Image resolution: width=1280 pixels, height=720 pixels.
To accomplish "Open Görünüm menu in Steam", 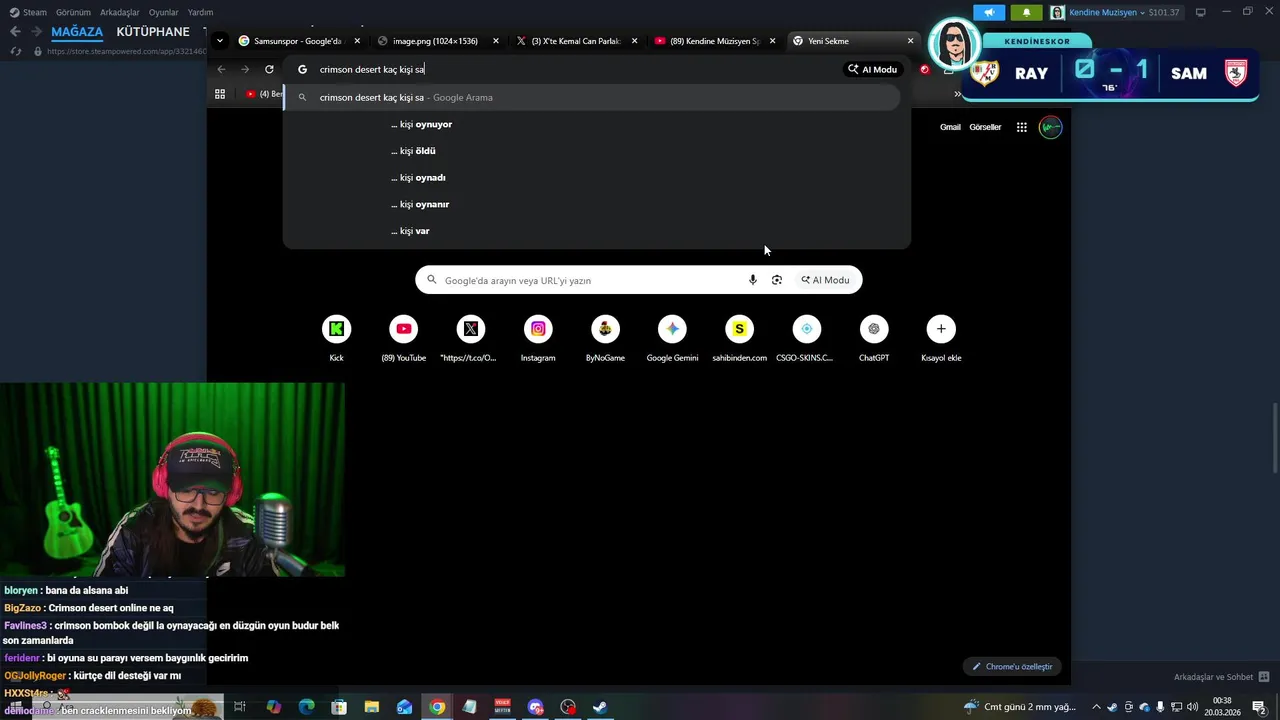I will 73,12.
